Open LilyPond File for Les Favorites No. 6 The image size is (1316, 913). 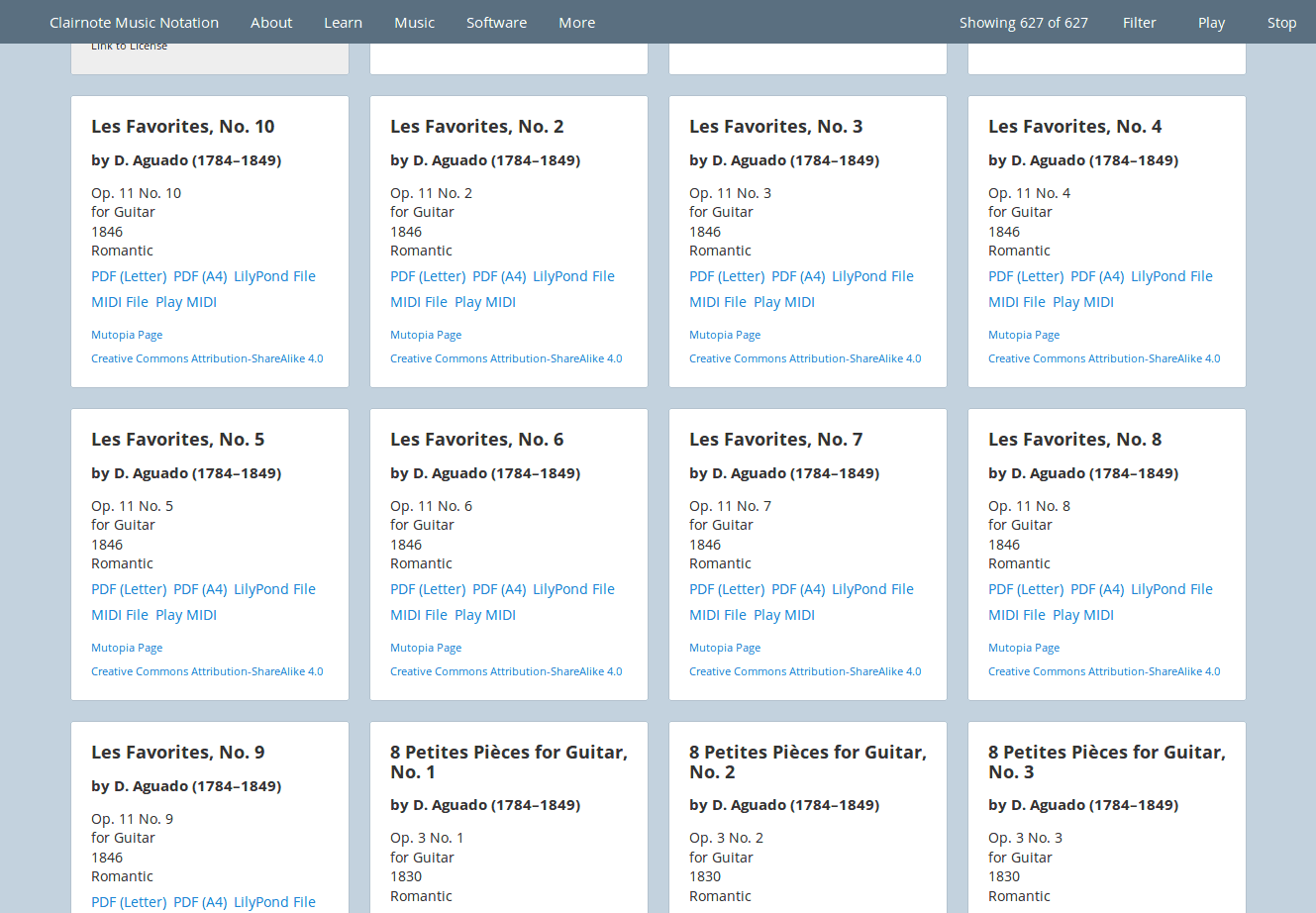573,589
